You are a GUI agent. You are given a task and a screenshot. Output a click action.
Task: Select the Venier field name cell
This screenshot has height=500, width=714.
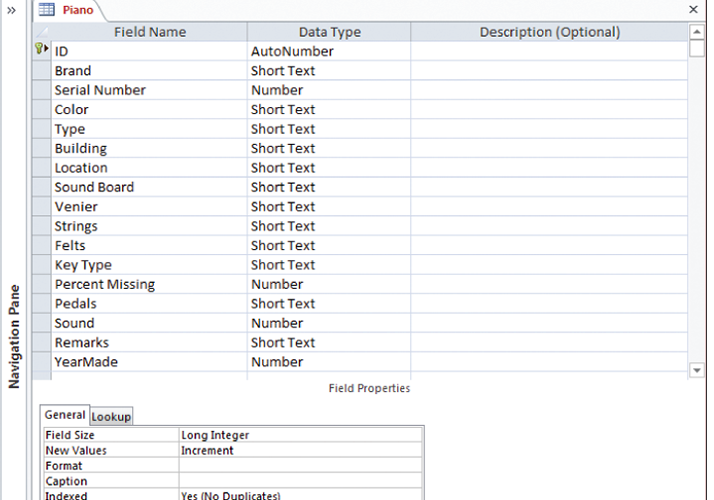click(x=149, y=207)
